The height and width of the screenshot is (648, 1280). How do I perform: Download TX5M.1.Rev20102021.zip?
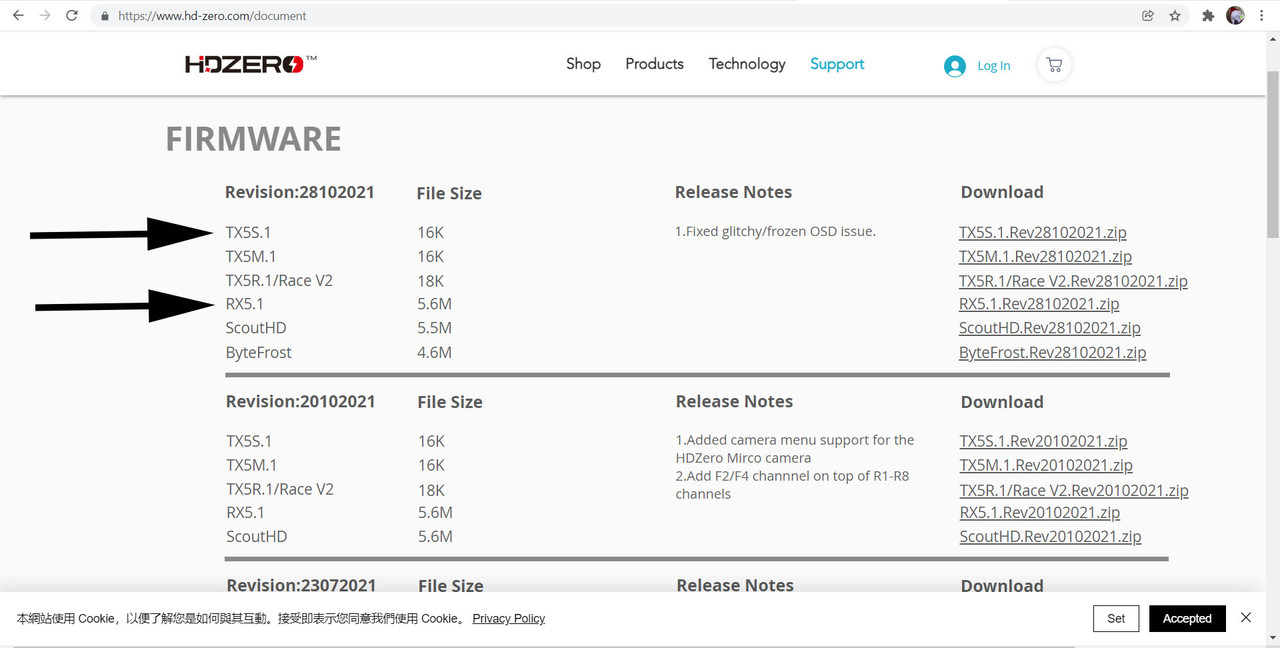point(1046,465)
